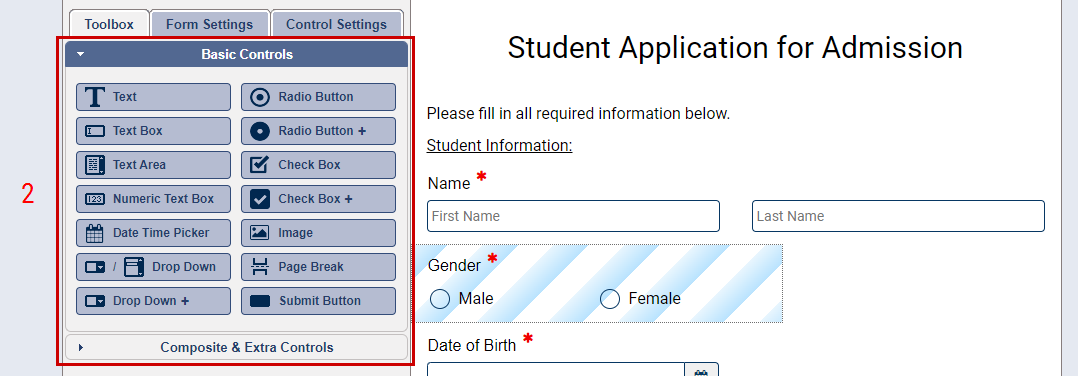Add a Text Box control
This screenshot has height=376, width=1078.
coord(153,131)
